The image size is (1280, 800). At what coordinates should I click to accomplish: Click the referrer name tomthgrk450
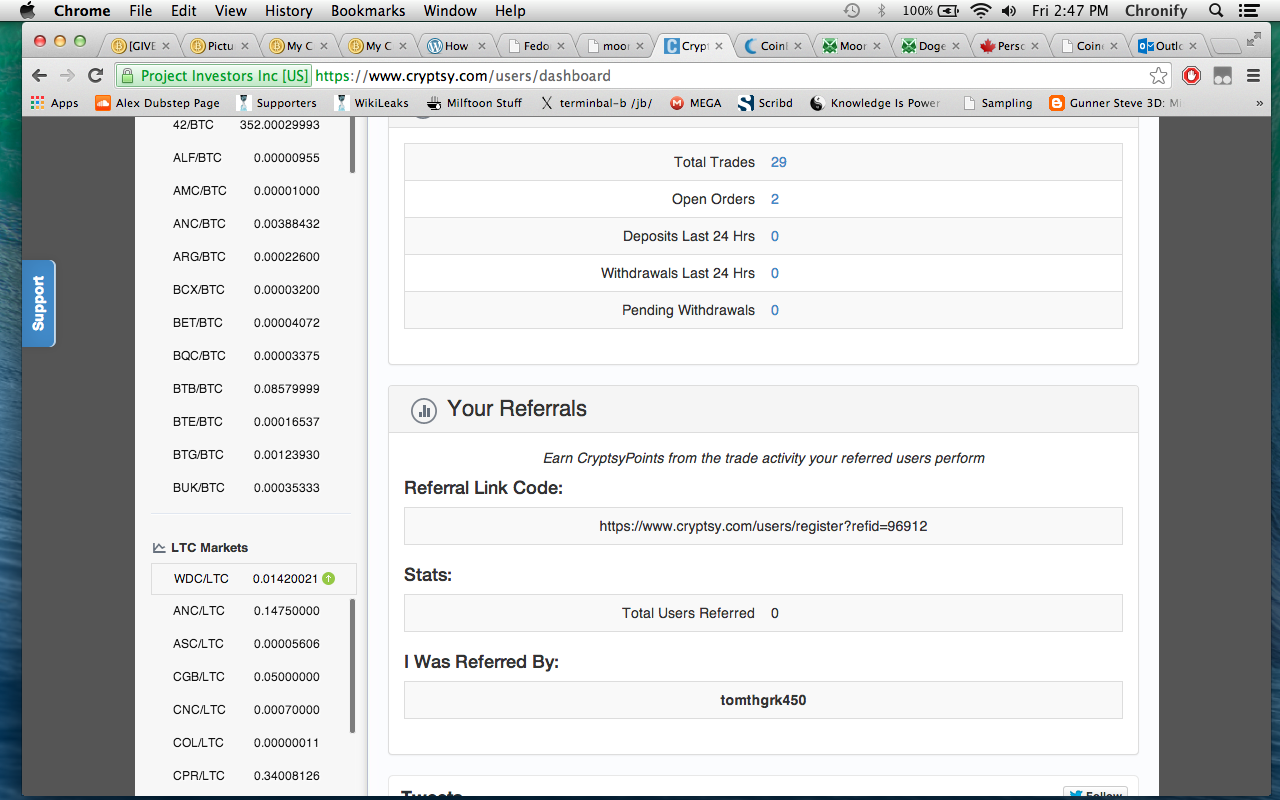pos(763,700)
